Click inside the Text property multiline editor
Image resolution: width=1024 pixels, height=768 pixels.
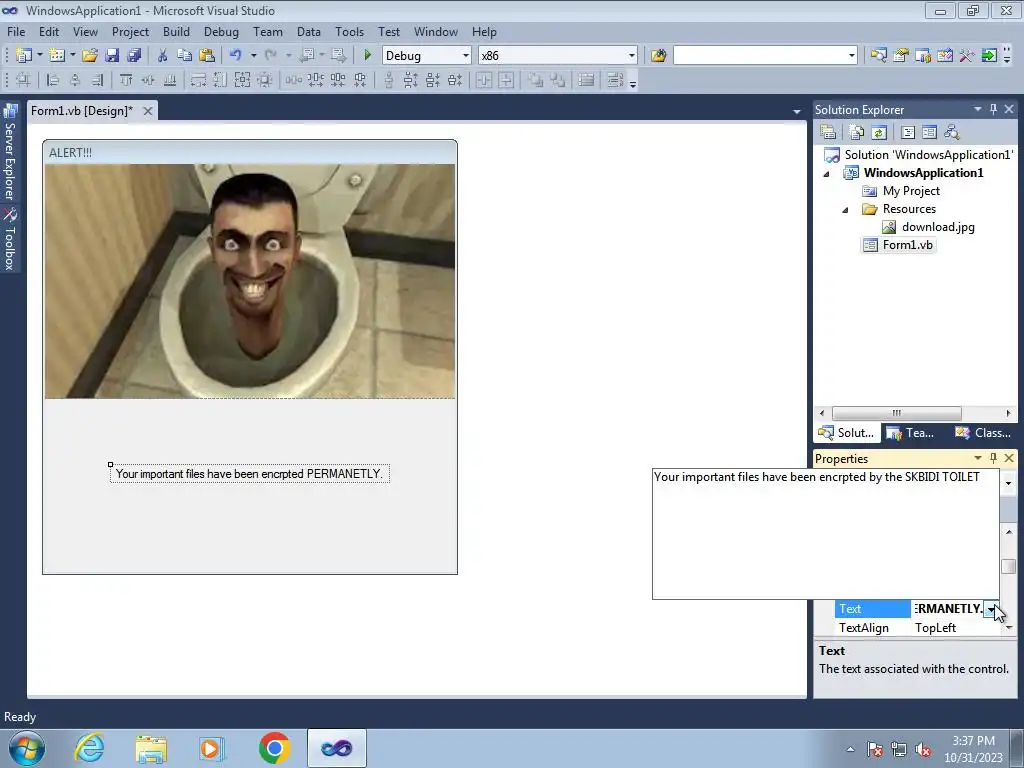tap(825, 534)
